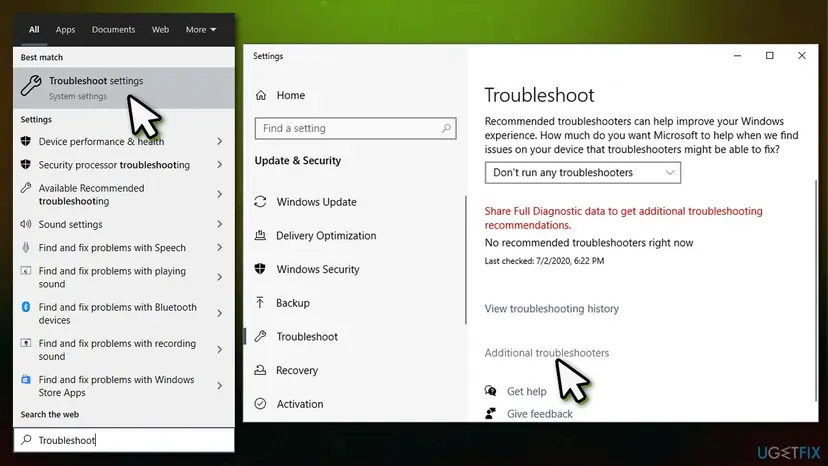
Task: Expand Windows Store Apps result chevron
Action: tap(220, 386)
